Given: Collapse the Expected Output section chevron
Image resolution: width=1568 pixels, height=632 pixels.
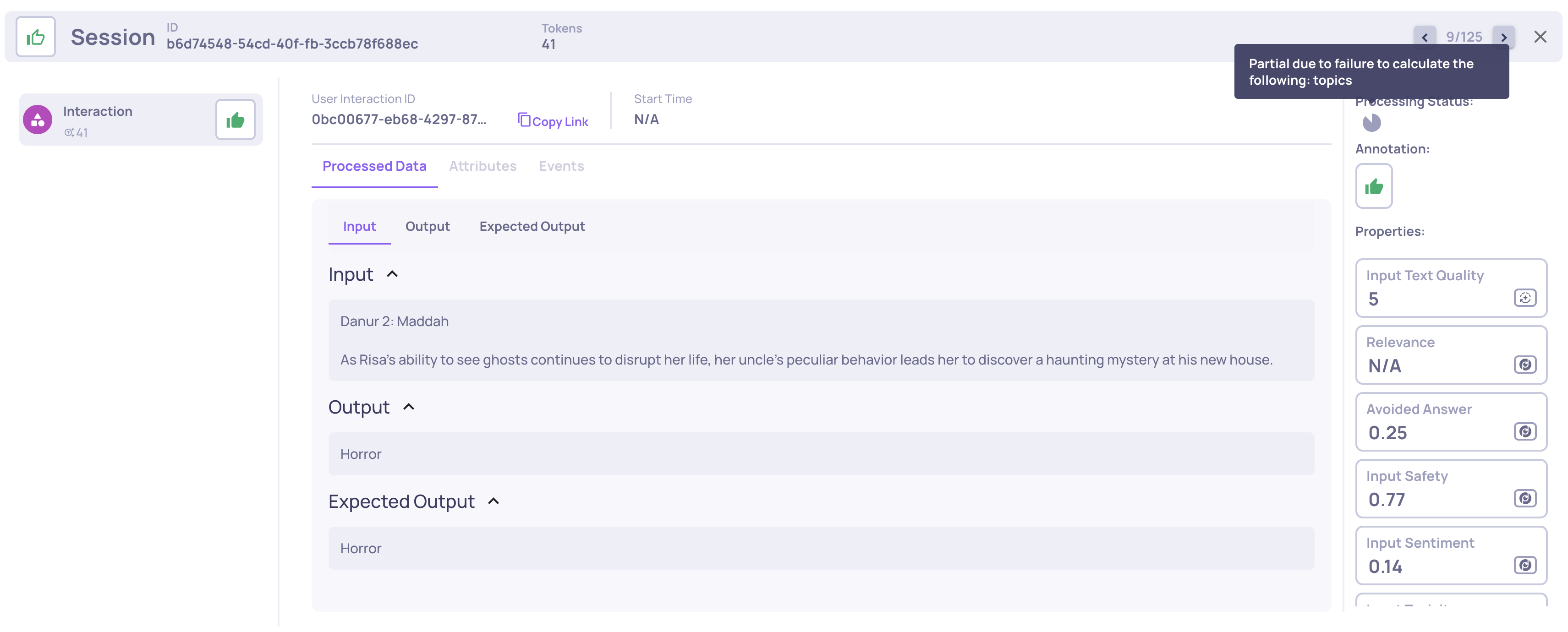Looking at the screenshot, I should coord(493,501).
